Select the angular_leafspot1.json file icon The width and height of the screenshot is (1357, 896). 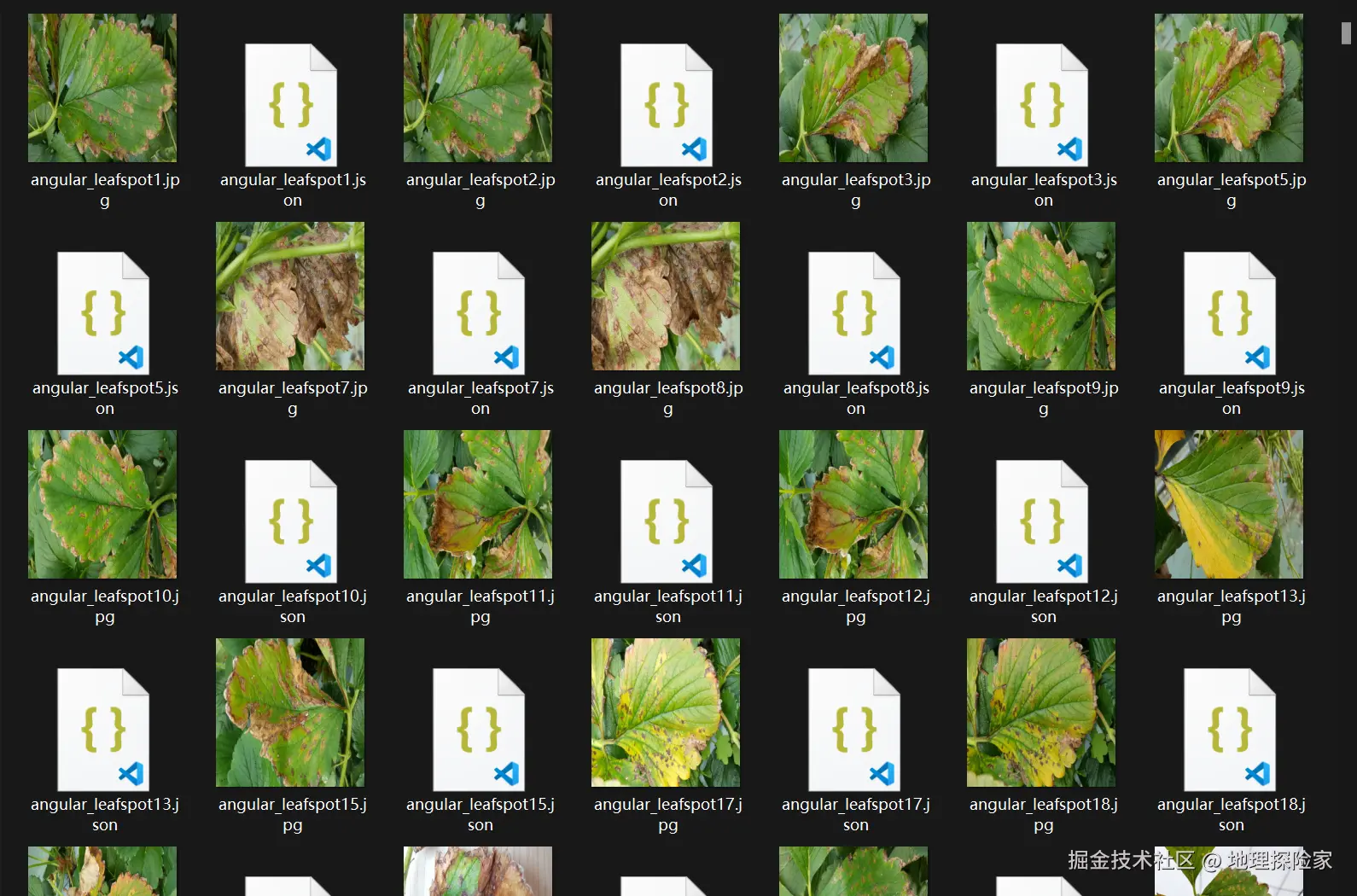[x=291, y=105]
